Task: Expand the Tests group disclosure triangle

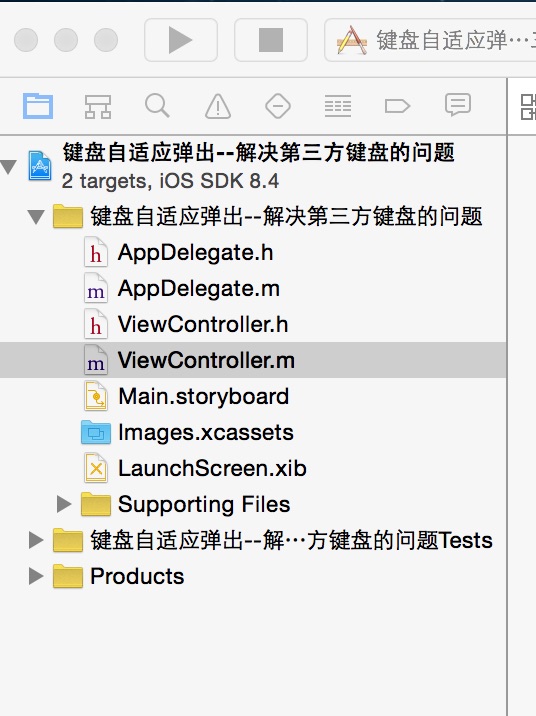Action: [x=36, y=540]
